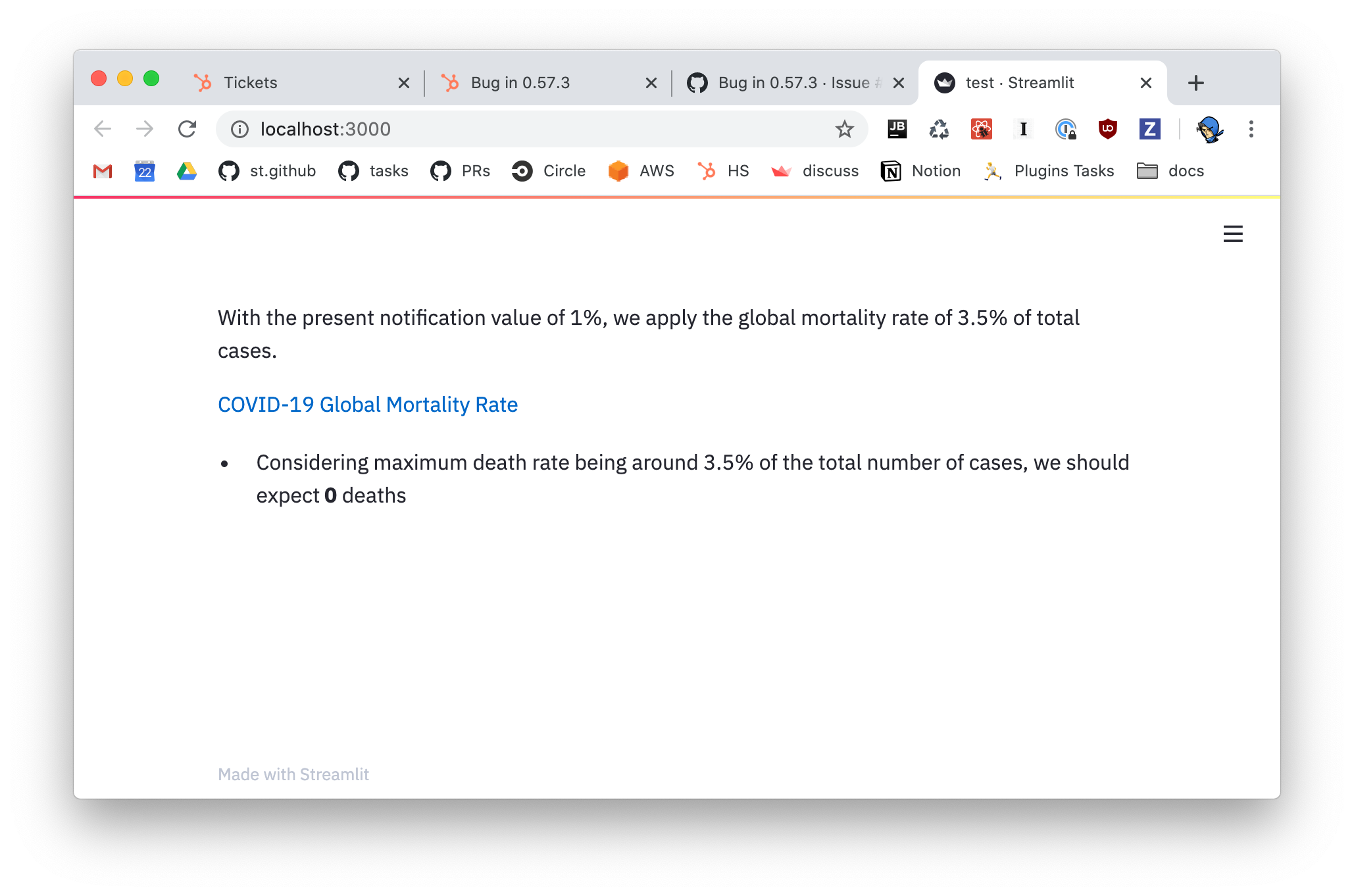This screenshot has height=896, width=1354.
Task: Open the Circle bookmark
Action: click(548, 171)
